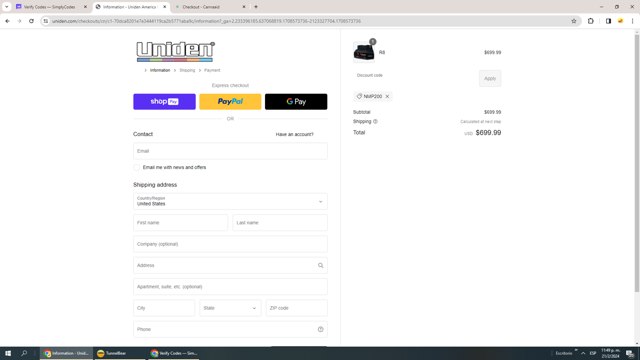Focus the Last name field
Screen dimensions: 640x360
[280, 223]
